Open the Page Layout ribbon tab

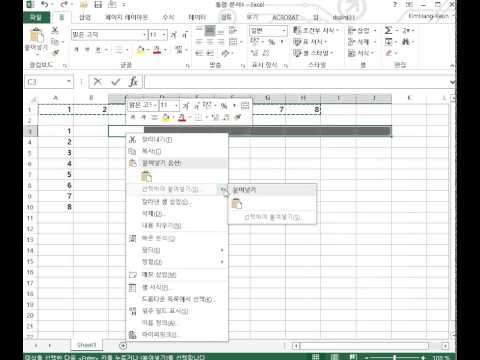[126, 17]
